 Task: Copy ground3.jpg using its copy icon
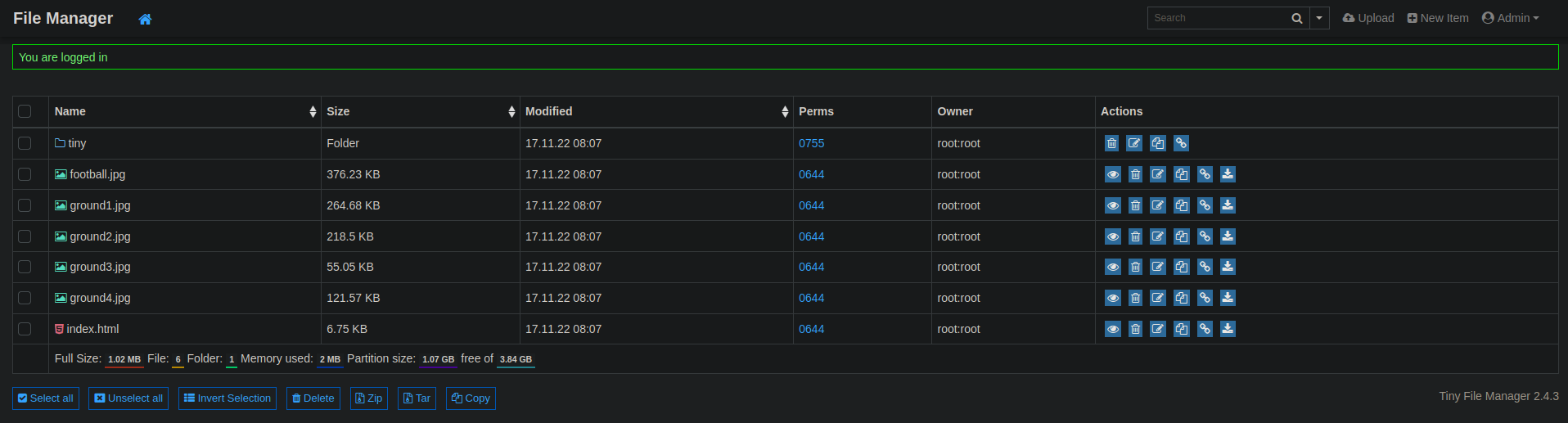tap(1181, 267)
